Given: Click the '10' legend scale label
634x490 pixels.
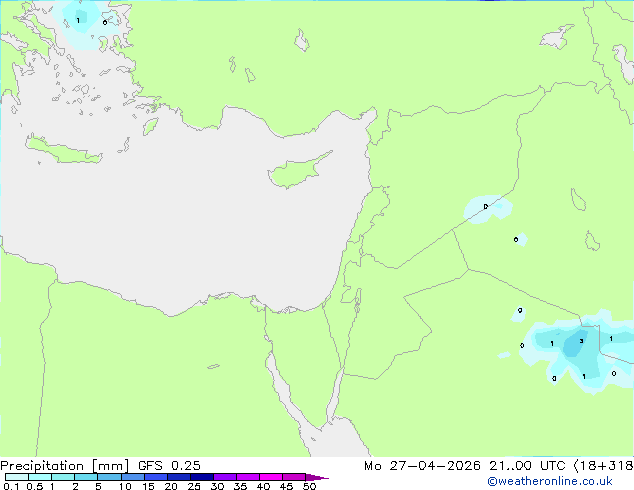Looking at the screenshot, I should pos(125,486).
